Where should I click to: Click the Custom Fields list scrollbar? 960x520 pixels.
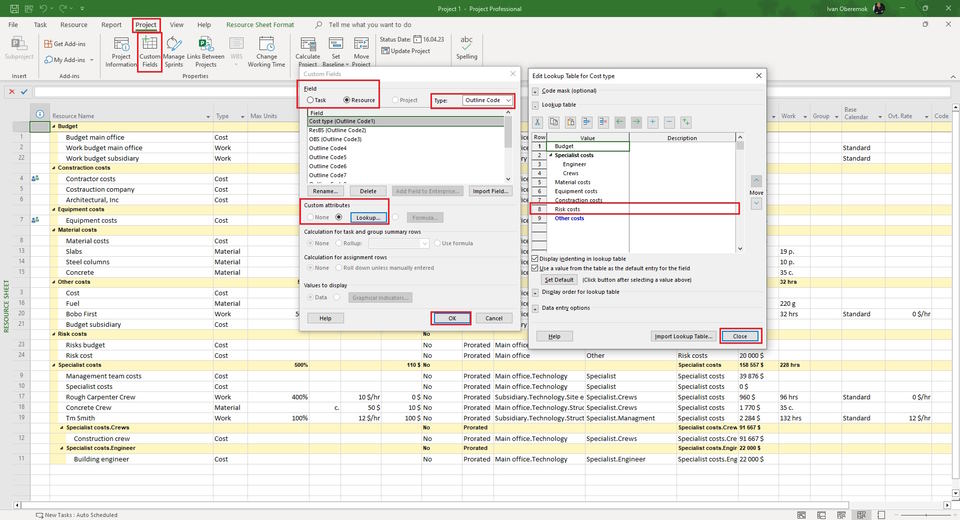(x=508, y=147)
